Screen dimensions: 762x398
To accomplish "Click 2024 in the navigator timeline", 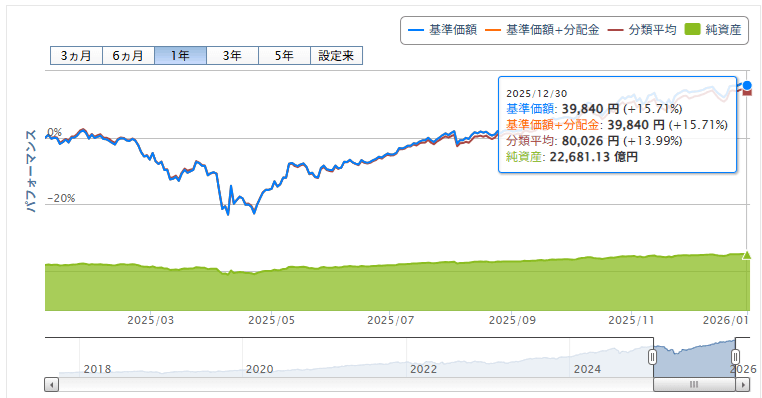I will [x=587, y=369].
